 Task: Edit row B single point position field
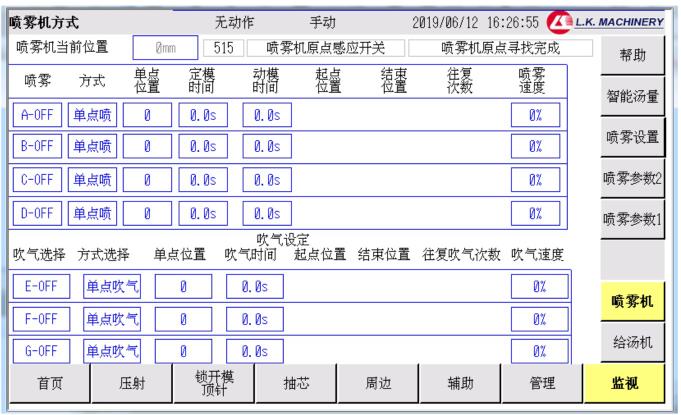tap(148, 146)
